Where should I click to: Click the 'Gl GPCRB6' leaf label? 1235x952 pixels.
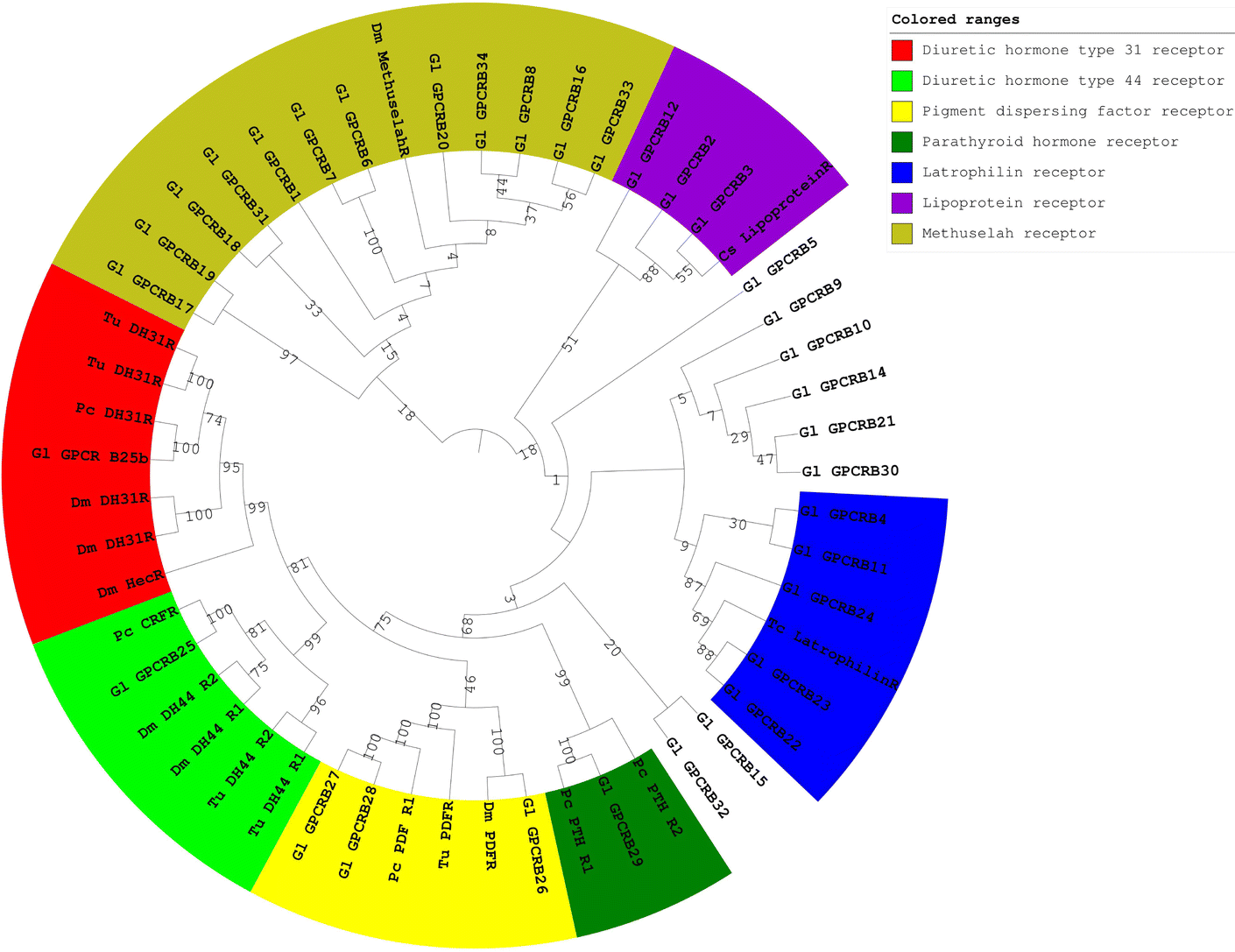click(353, 125)
